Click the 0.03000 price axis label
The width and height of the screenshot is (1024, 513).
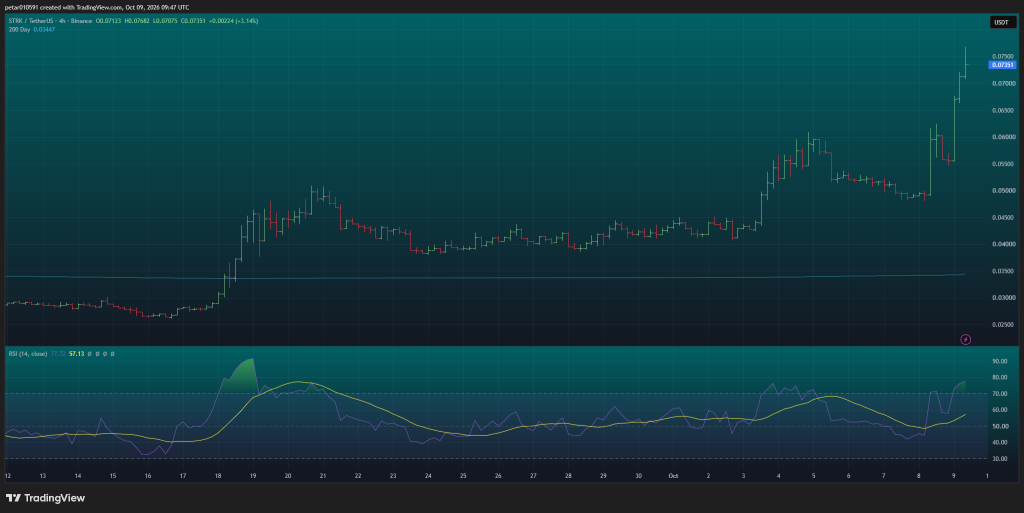1003,298
